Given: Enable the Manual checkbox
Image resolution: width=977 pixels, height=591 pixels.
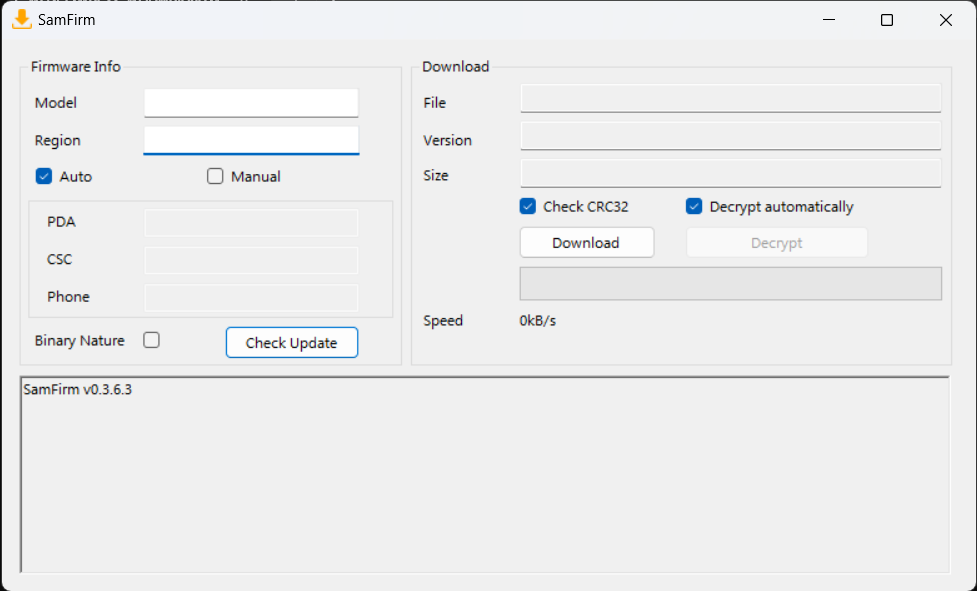Looking at the screenshot, I should [x=215, y=176].
